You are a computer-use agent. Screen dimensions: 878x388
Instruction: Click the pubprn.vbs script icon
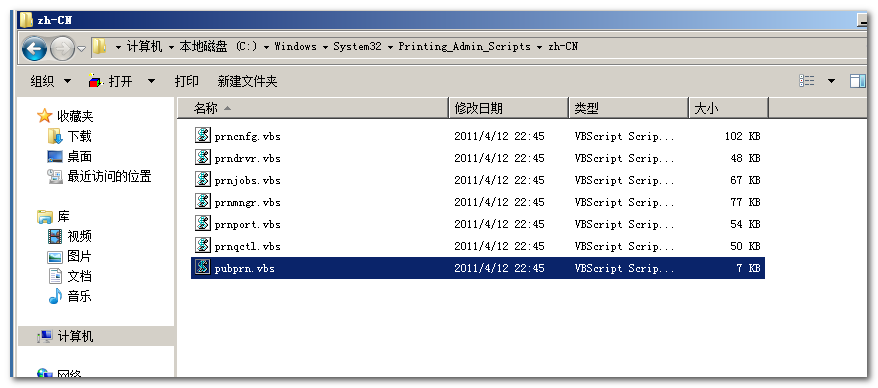203,267
